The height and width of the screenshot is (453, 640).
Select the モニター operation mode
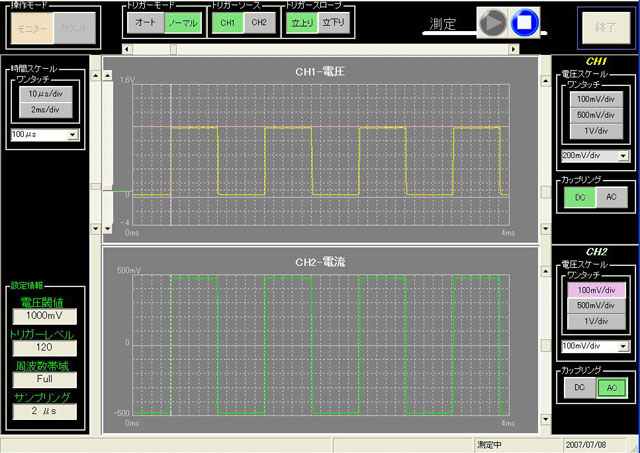coord(32,28)
